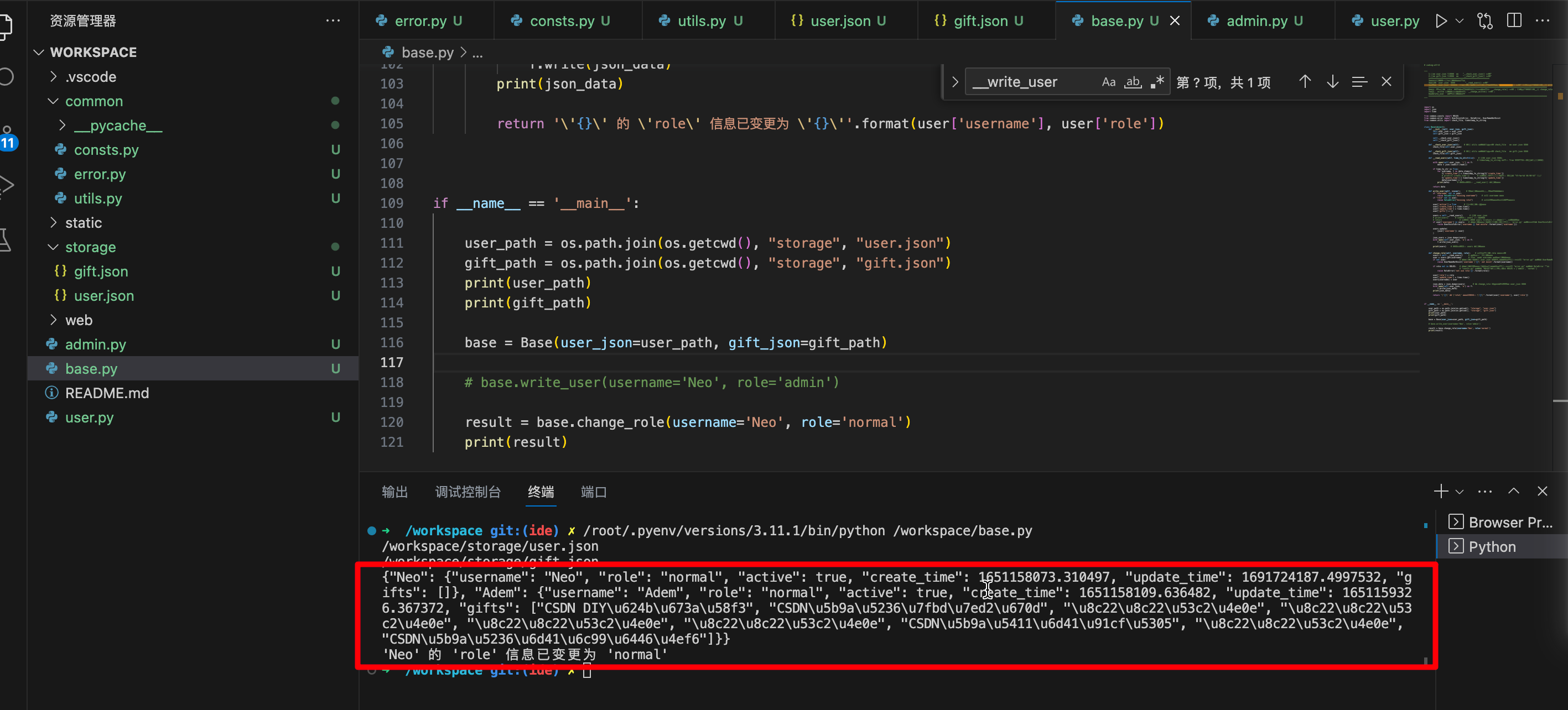
Task: Switch to gift.json tab
Action: pos(986,20)
